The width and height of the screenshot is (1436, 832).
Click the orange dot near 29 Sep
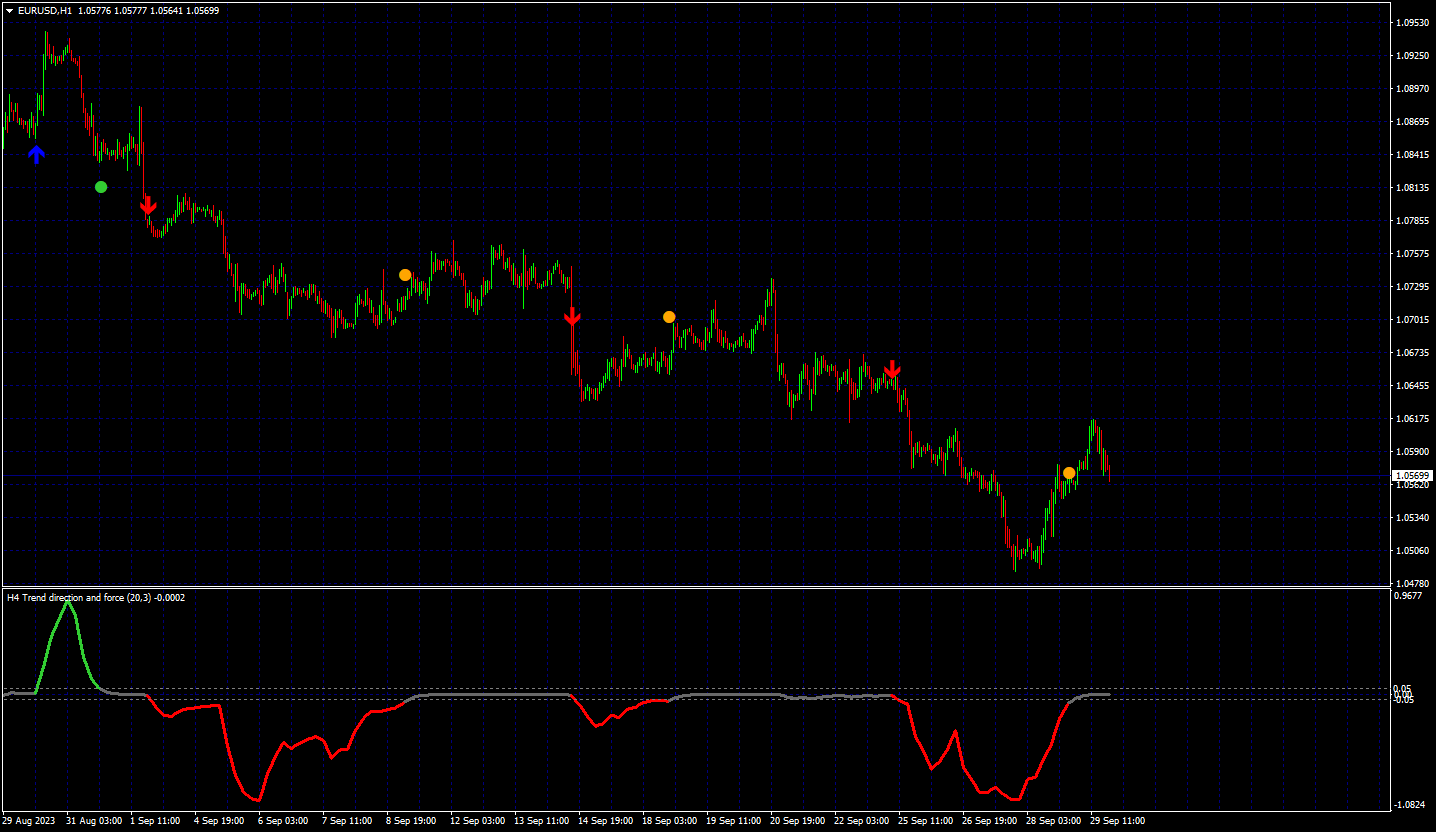(x=1069, y=473)
